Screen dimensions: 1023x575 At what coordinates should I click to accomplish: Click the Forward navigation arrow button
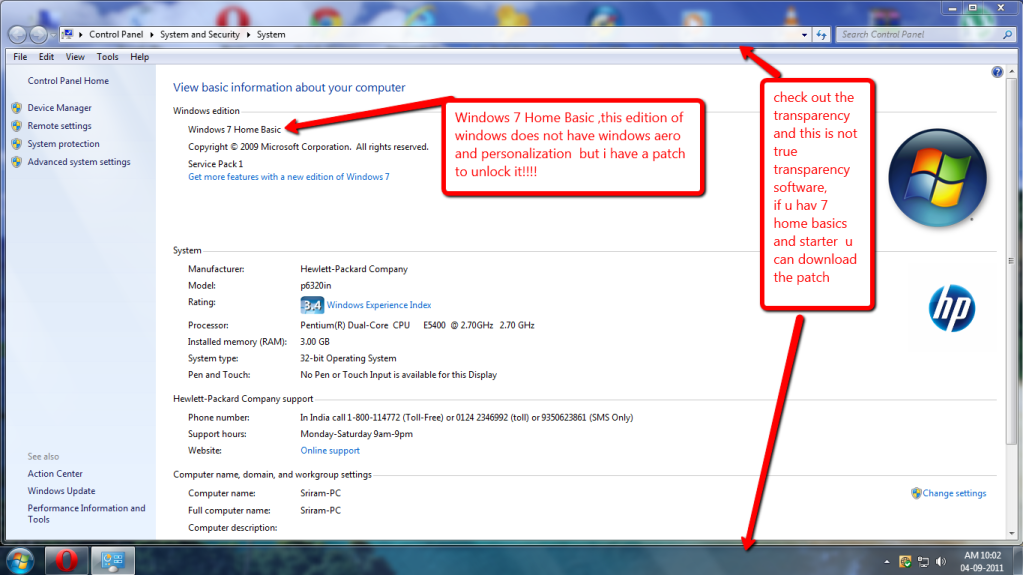38,35
